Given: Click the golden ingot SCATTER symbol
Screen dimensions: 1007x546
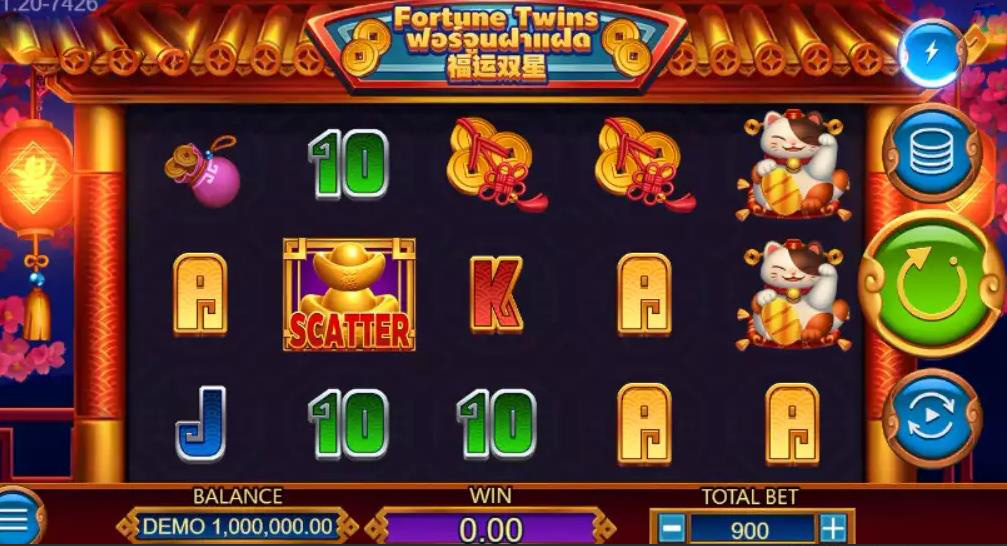Looking at the screenshot, I should click(349, 294).
